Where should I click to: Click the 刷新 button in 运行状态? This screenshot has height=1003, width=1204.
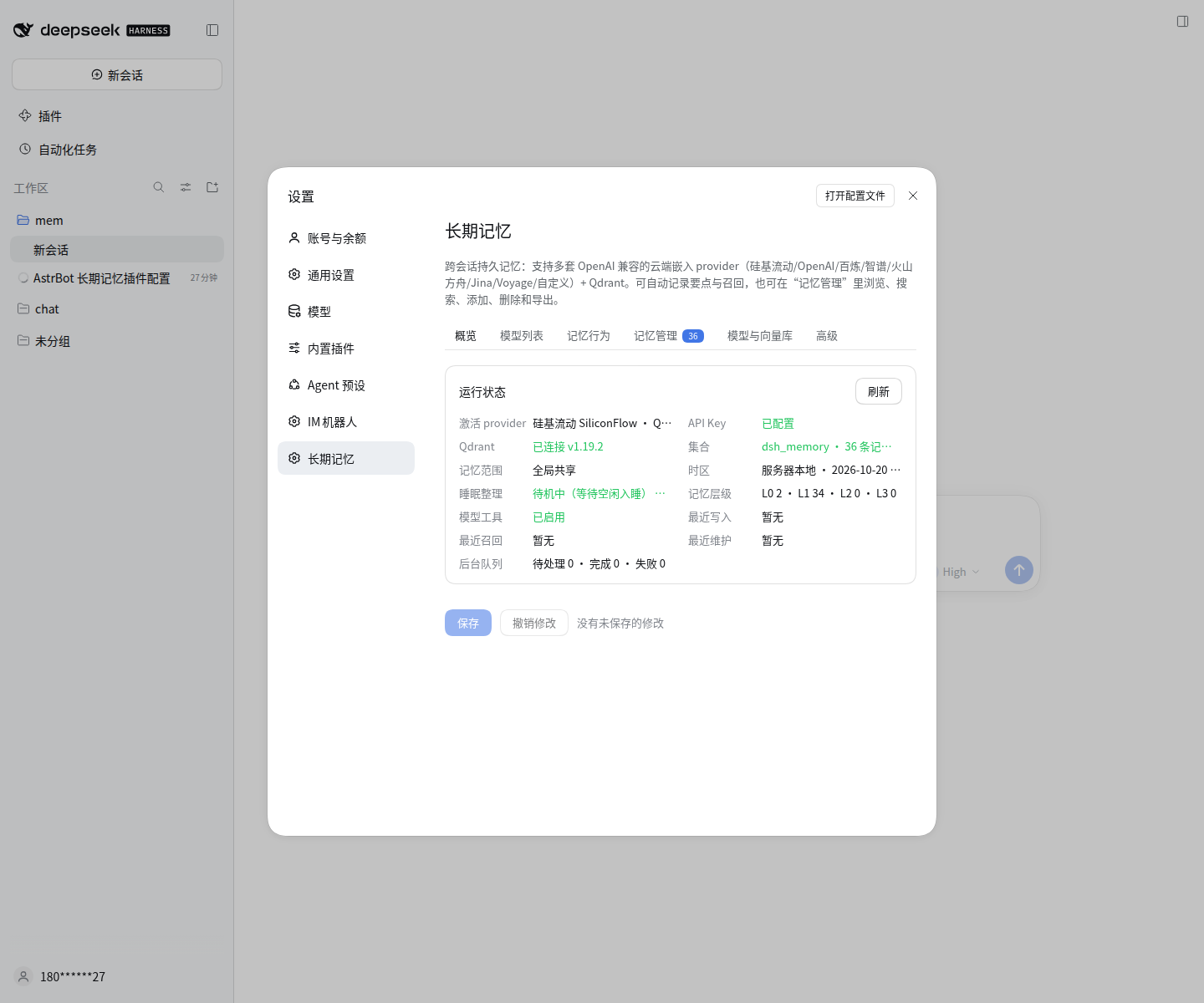pyautogui.click(x=879, y=391)
